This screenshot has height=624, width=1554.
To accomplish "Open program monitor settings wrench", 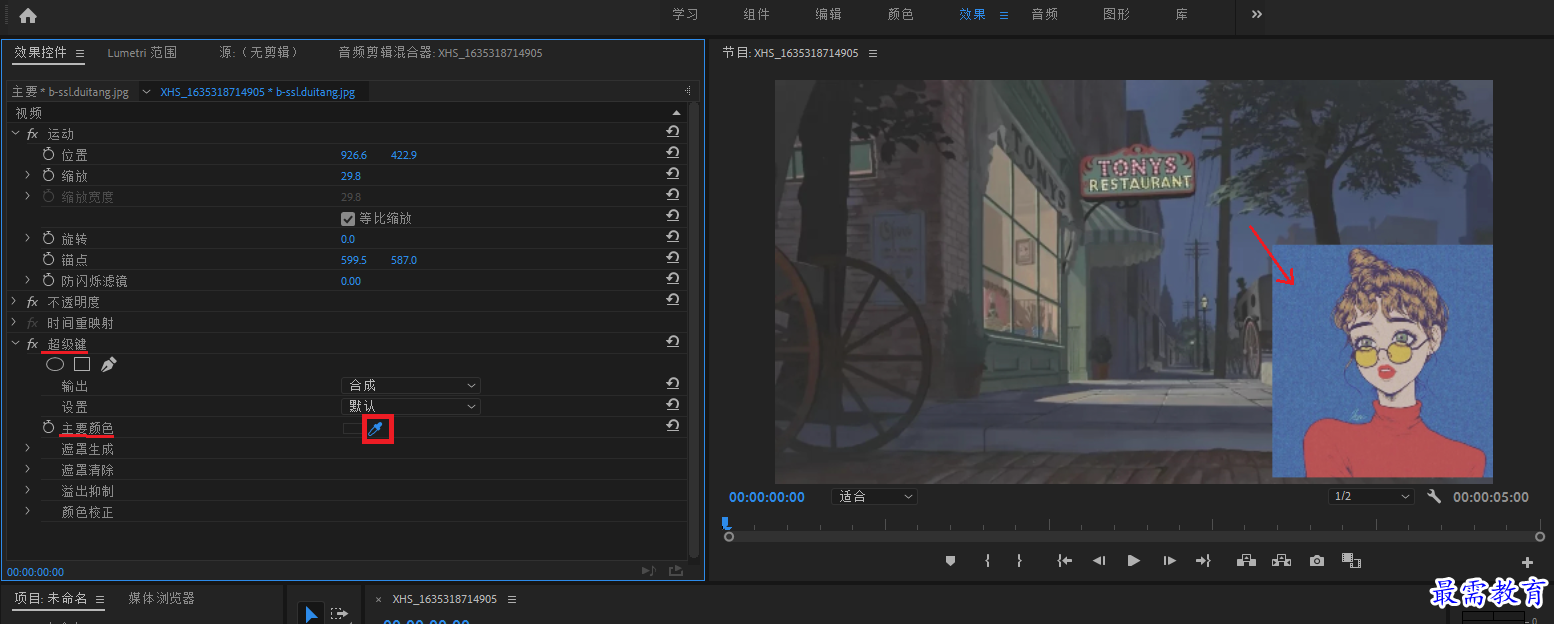I will point(1434,496).
